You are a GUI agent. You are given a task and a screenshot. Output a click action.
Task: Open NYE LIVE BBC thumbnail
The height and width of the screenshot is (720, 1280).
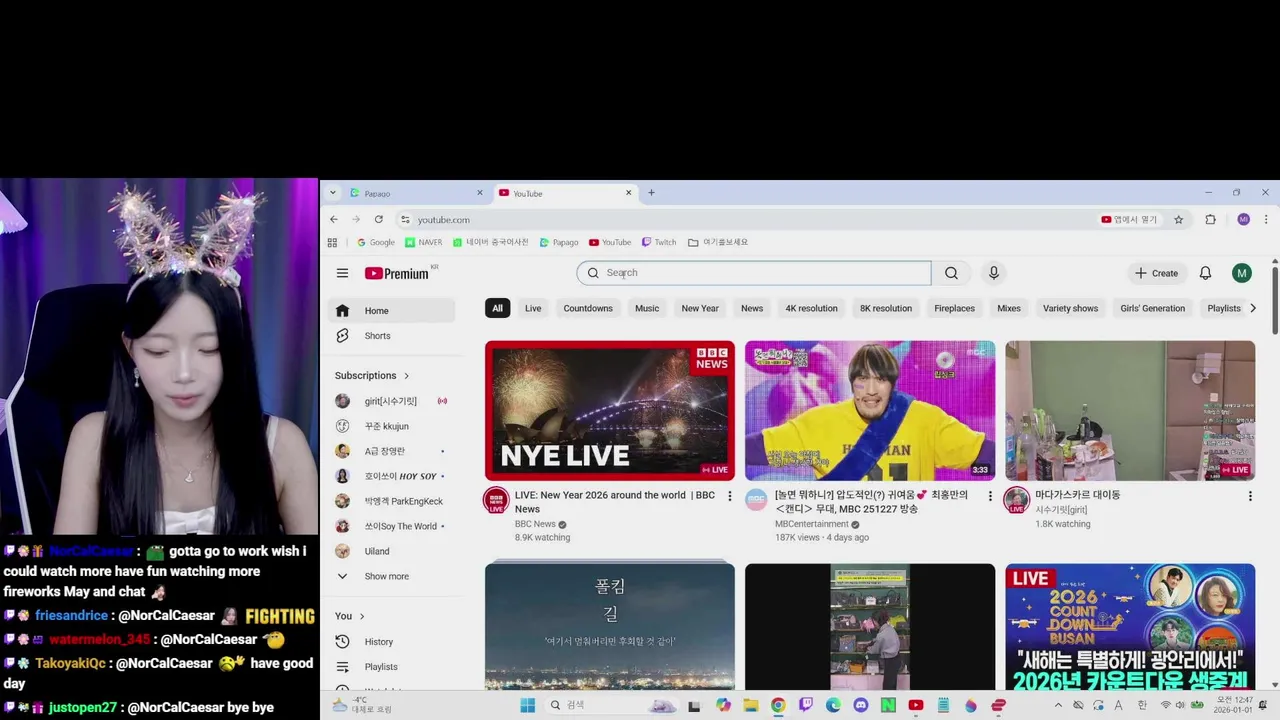tap(610, 411)
